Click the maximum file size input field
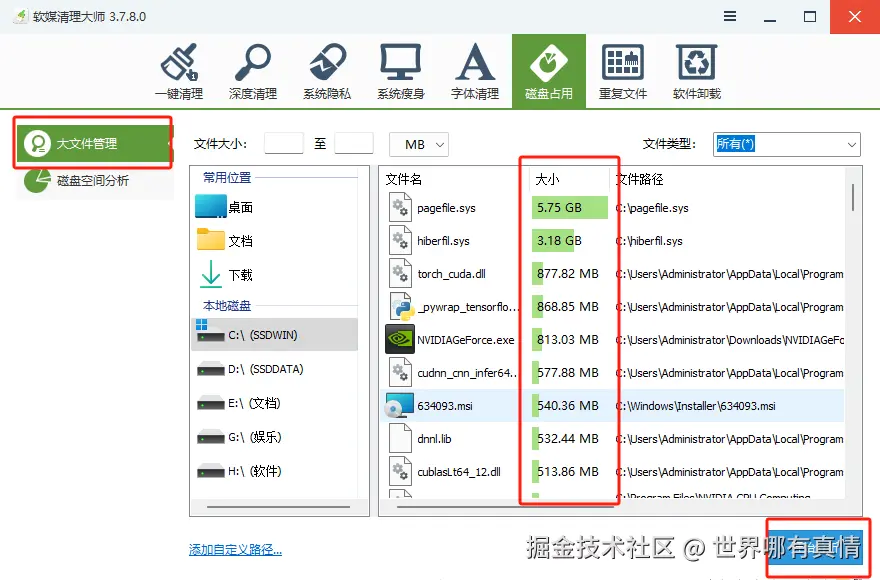 coord(354,144)
